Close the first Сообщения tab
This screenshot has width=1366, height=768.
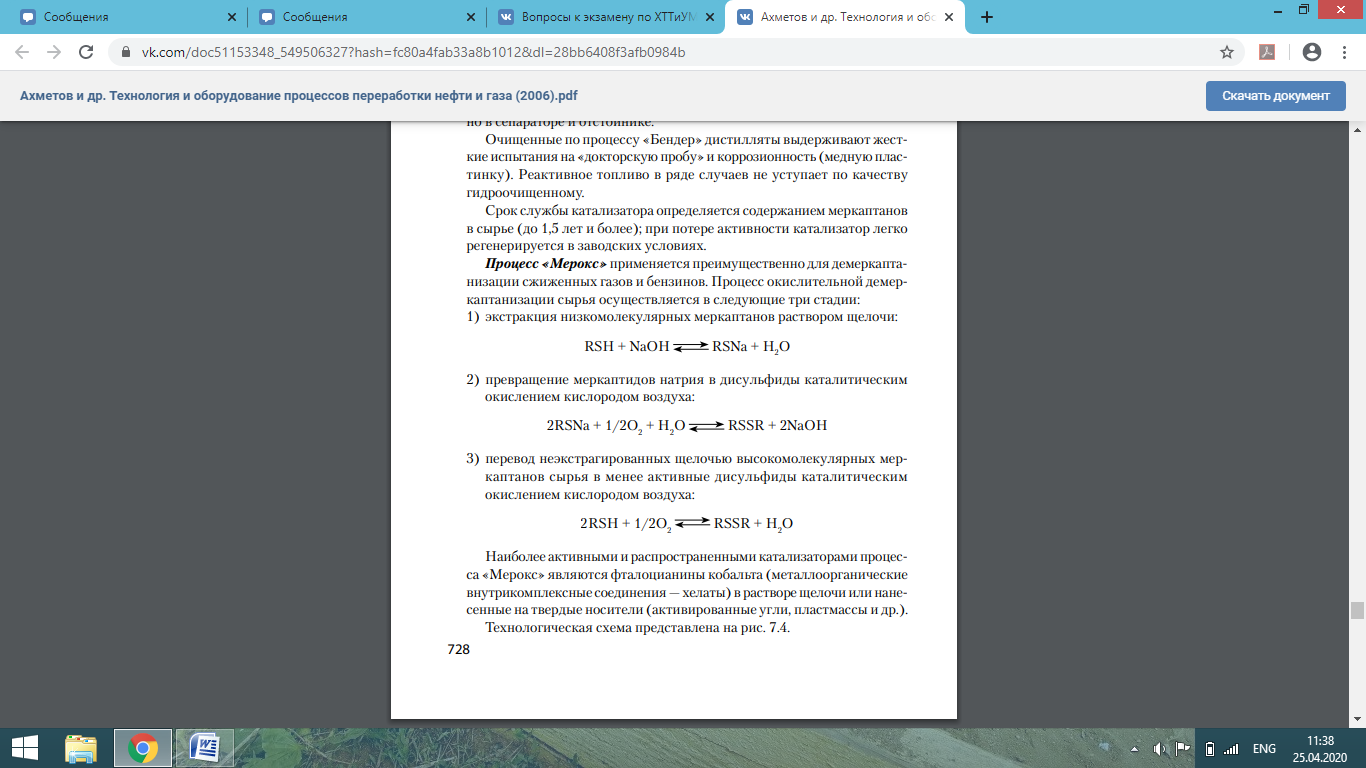pyautogui.click(x=231, y=17)
